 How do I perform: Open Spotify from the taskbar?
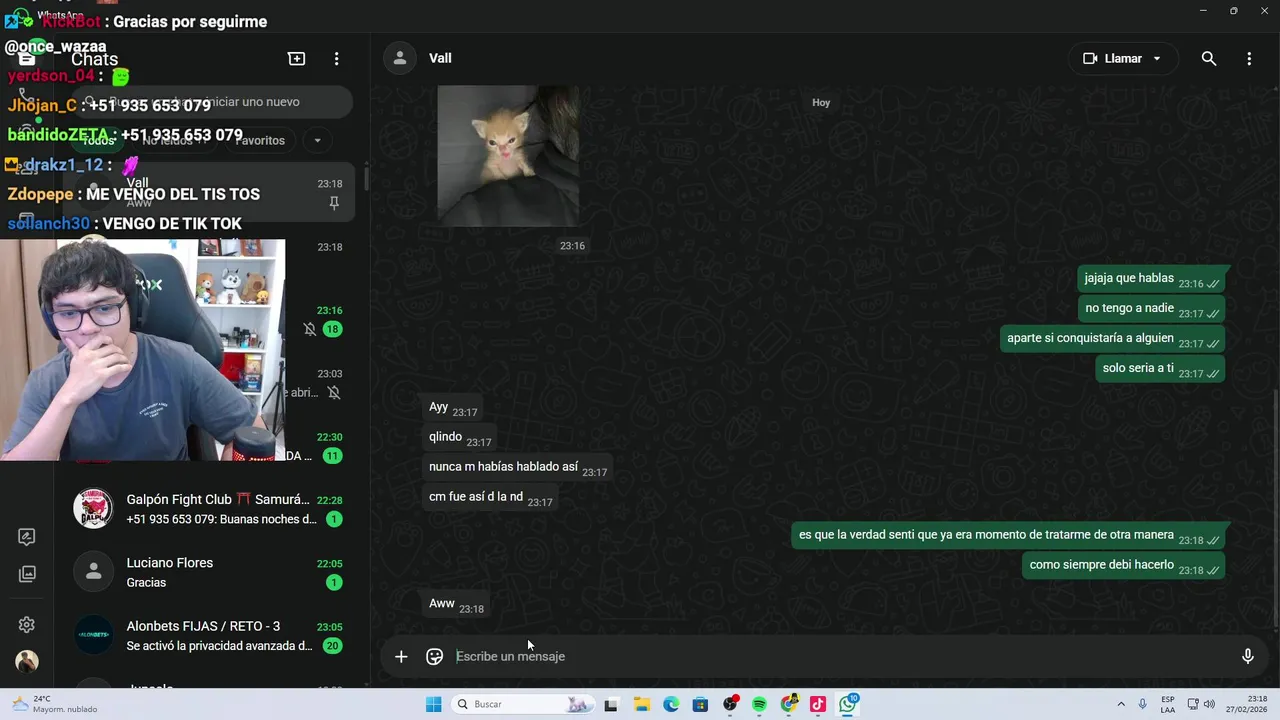tap(759, 705)
